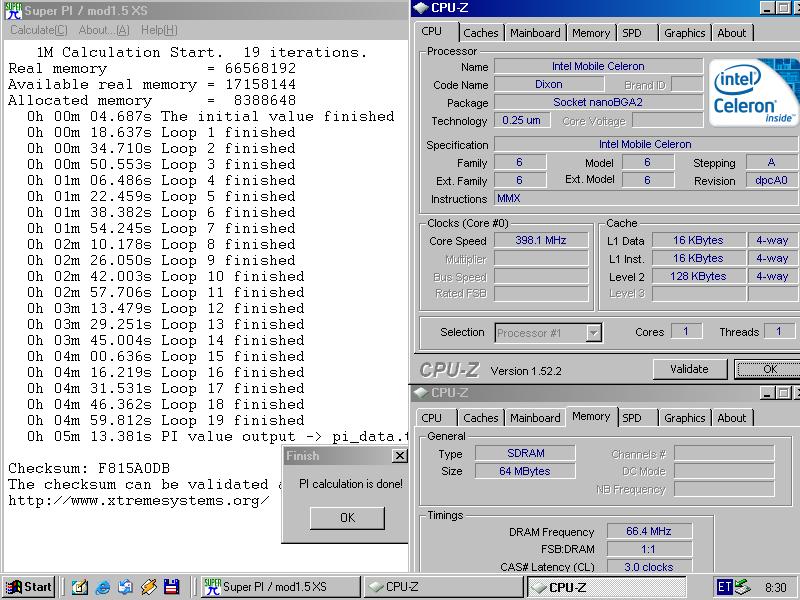Select Caches tab in lower CPU-Z window
The height and width of the screenshot is (600, 800).
[x=481, y=418]
